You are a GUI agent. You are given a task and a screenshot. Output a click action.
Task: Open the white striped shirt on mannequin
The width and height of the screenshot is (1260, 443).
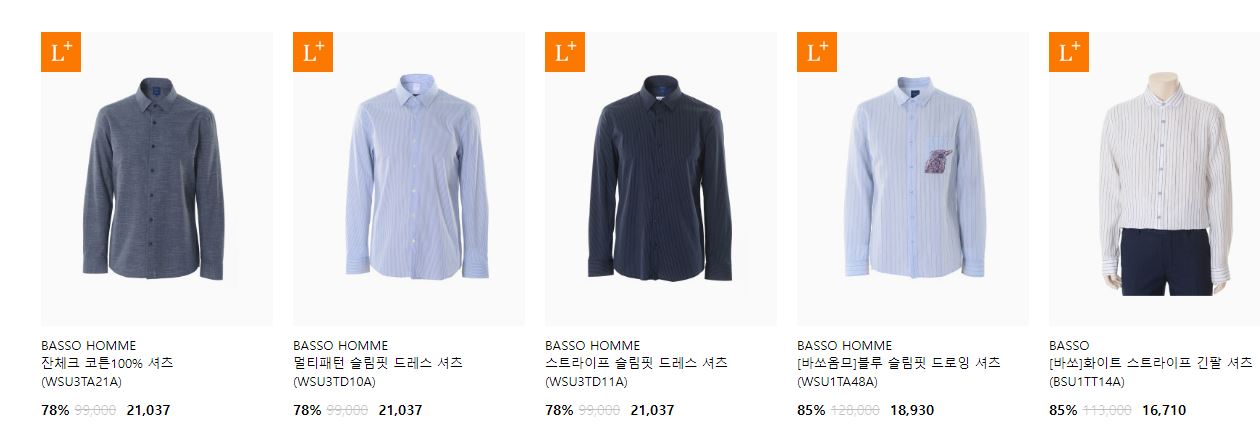click(1154, 179)
